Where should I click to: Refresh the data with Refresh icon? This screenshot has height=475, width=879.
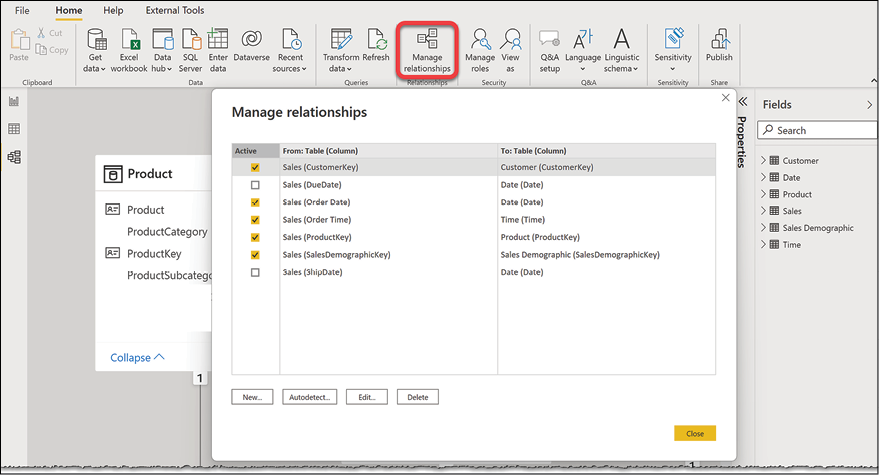tap(377, 39)
